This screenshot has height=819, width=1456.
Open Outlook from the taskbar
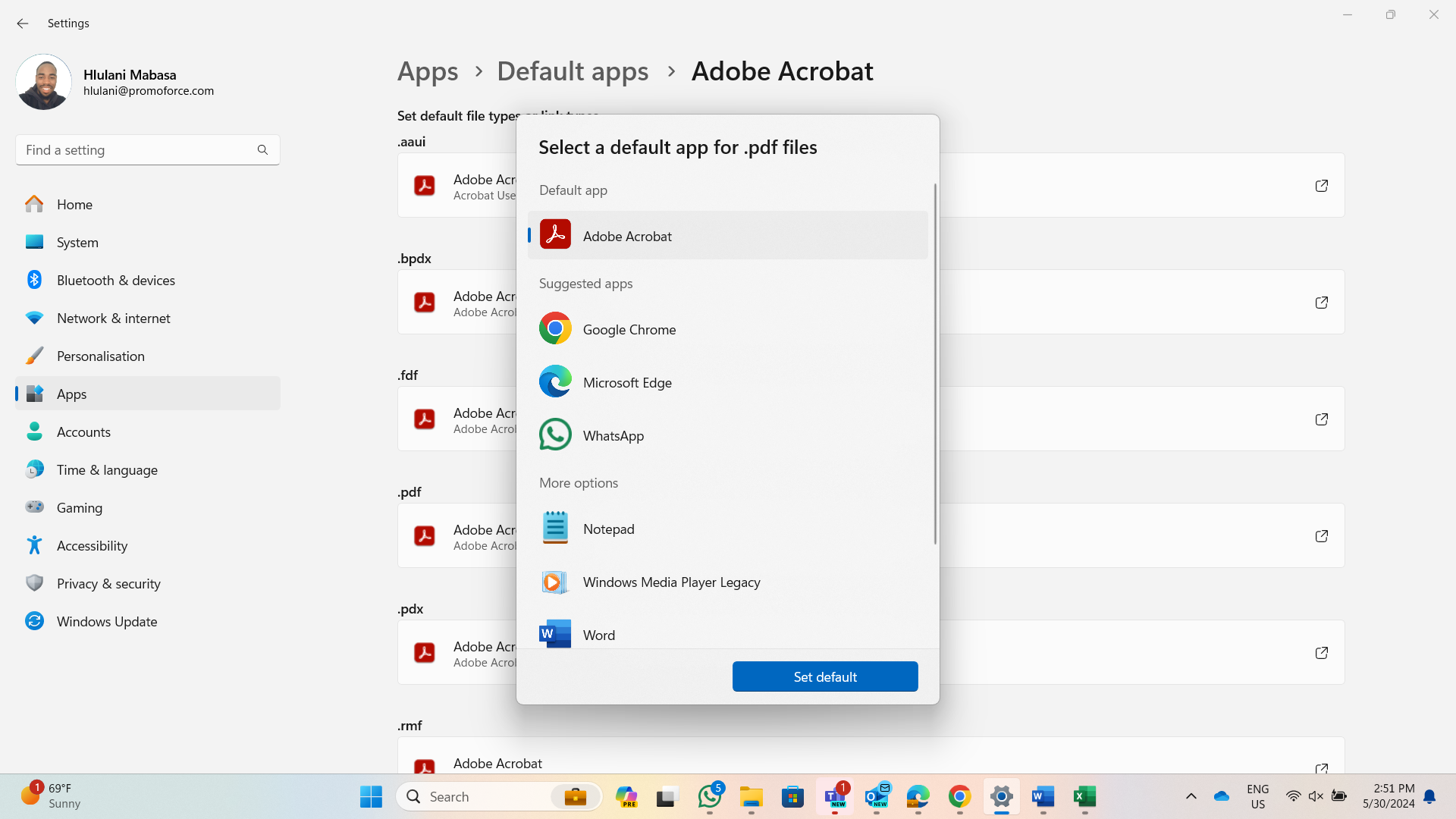(x=877, y=796)
